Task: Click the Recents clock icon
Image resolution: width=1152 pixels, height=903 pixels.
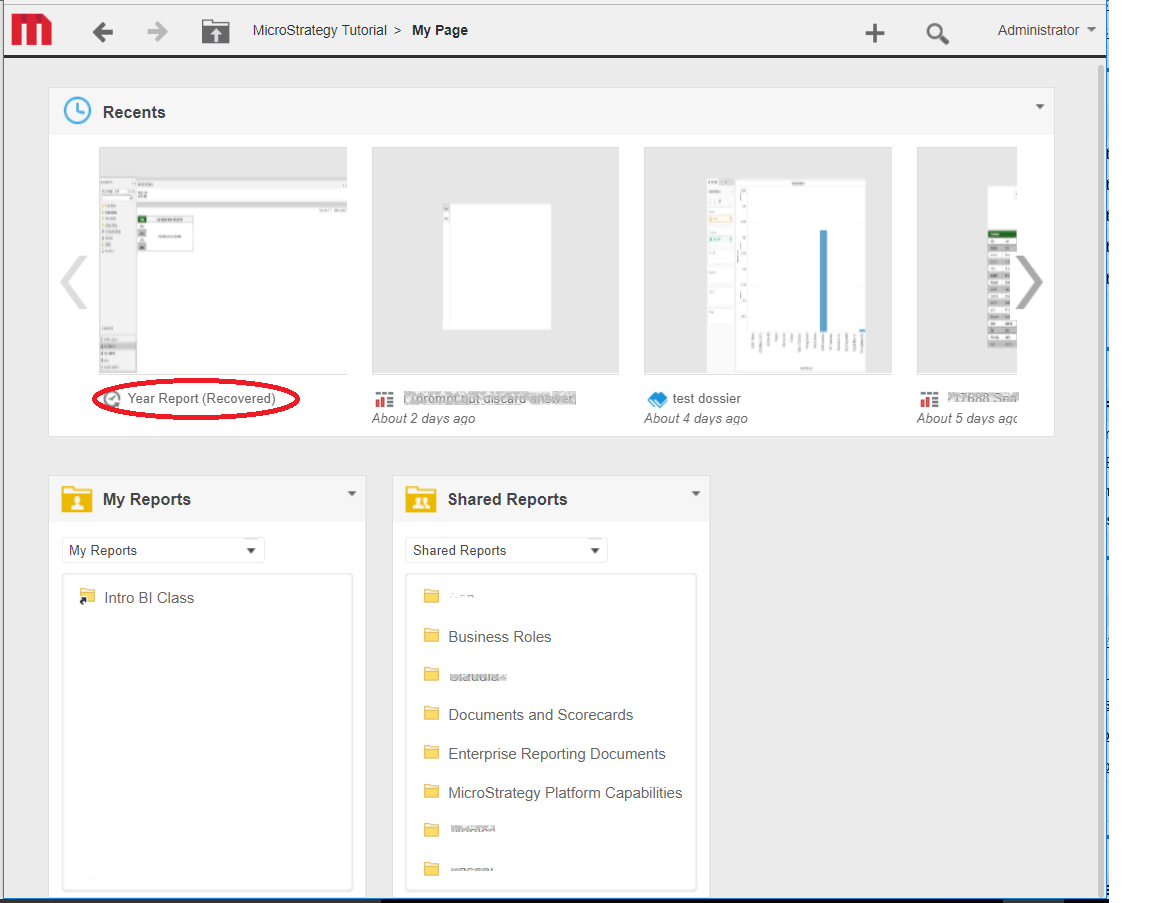Action: click(77, 111)
